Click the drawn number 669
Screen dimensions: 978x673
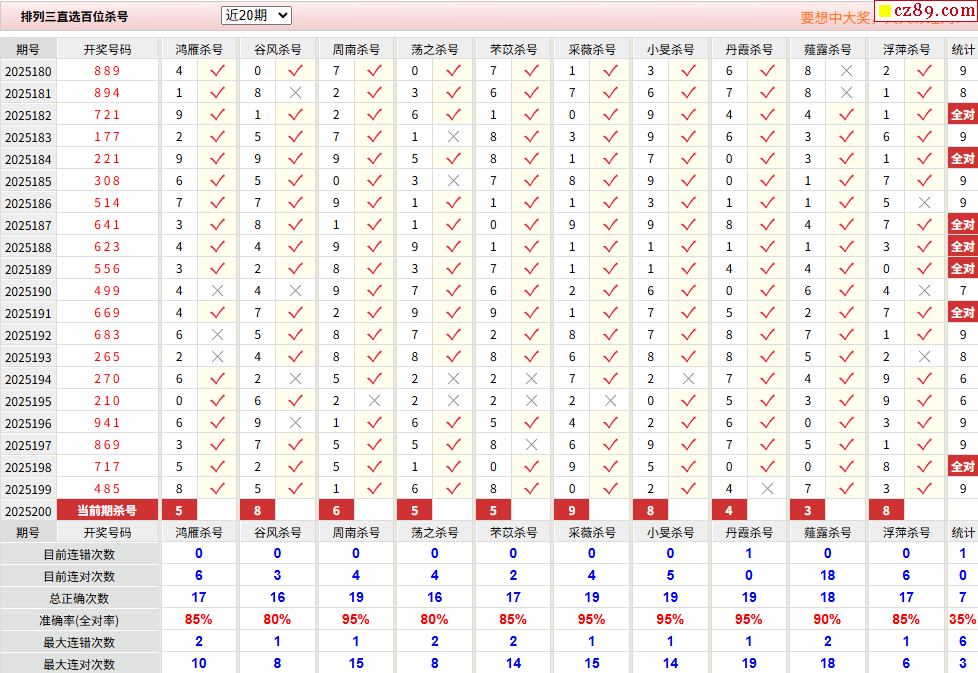coord(107,312)
